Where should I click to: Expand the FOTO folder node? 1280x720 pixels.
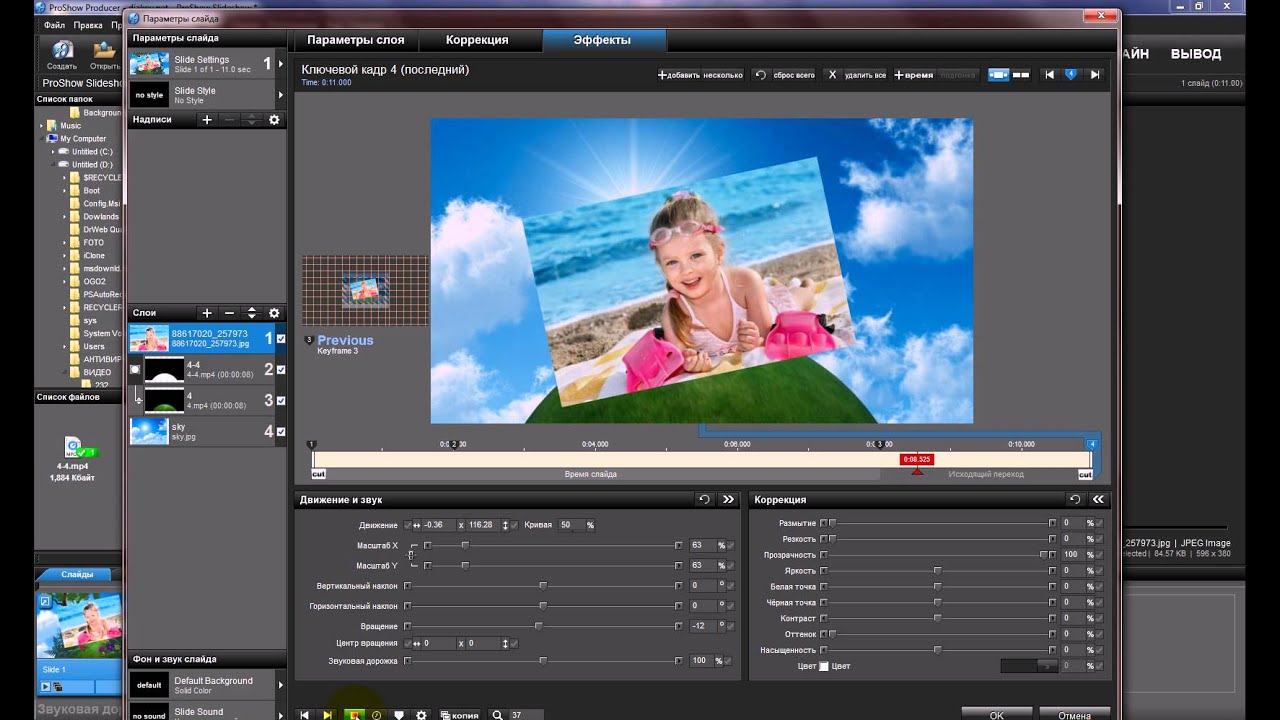coord(65,242)
